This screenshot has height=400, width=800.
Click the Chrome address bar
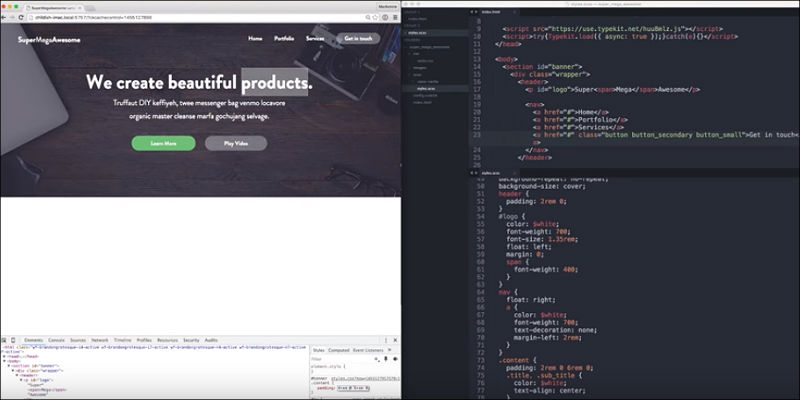196,17
